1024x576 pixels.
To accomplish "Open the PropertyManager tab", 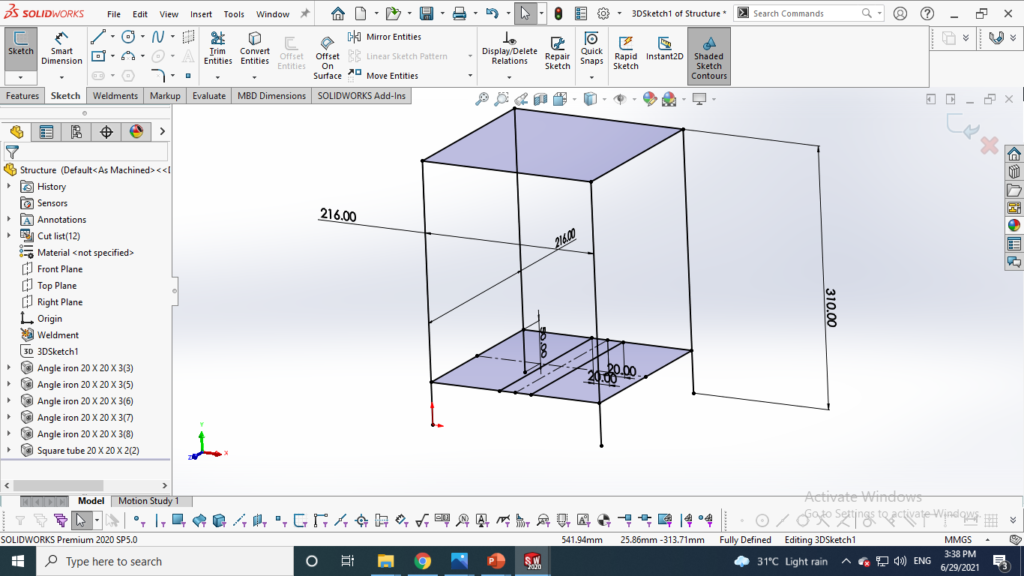I will tap(46, 132).
